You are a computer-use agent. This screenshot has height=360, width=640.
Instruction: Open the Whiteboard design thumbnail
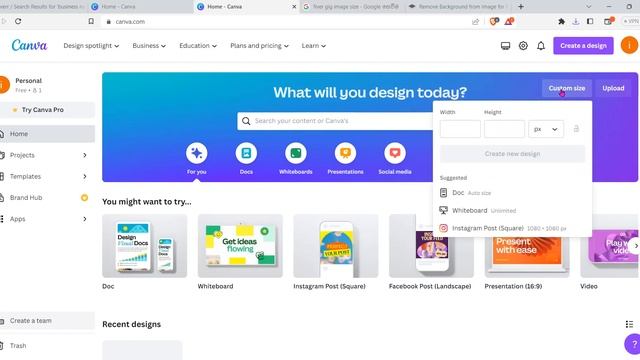click(x=240, y=246)
